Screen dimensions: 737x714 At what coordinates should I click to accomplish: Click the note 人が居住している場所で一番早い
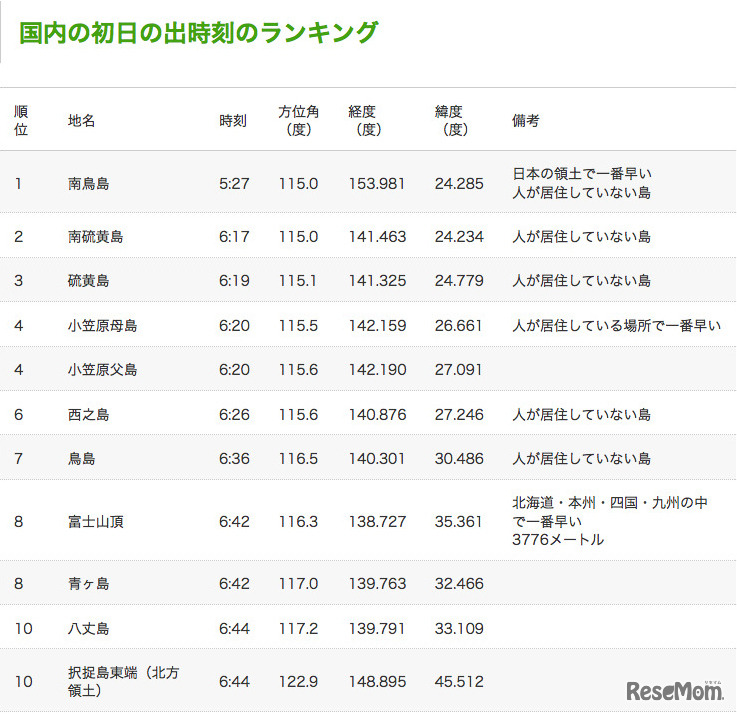[617, 325]
